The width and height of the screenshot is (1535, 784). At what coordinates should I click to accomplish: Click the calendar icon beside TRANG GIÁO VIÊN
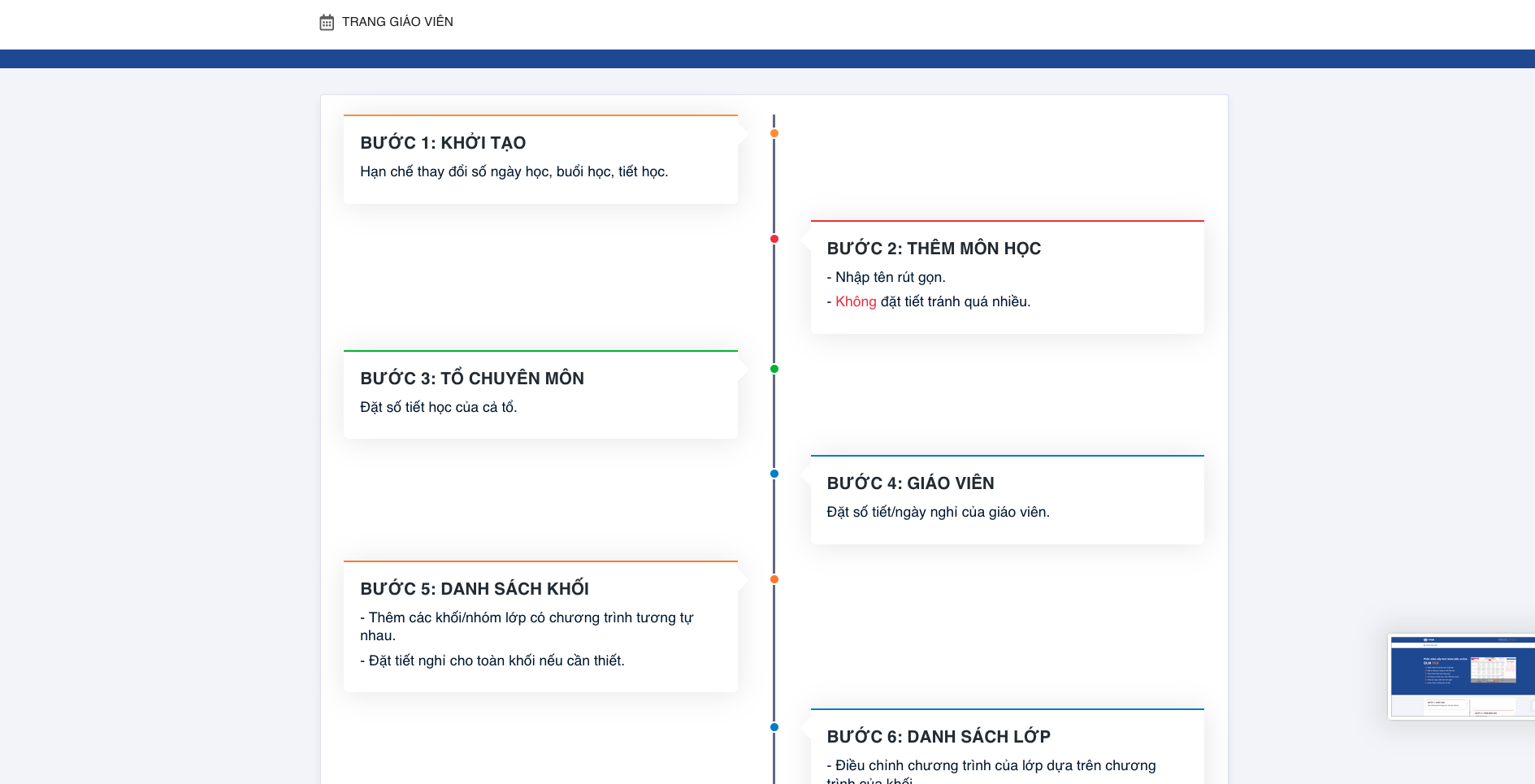click(327, 22)
